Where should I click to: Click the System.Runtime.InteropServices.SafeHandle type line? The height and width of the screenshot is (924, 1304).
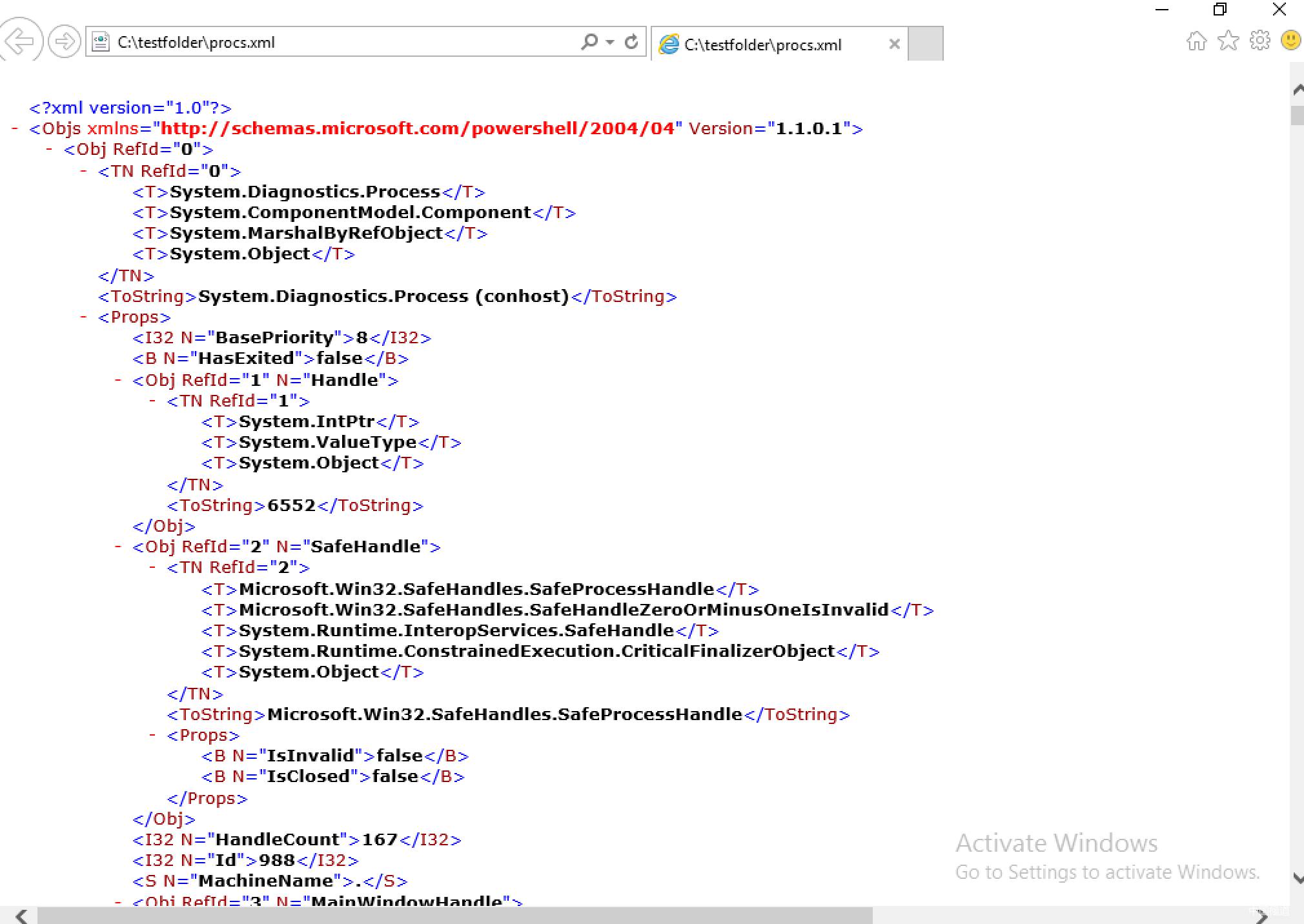click(460, 630)
